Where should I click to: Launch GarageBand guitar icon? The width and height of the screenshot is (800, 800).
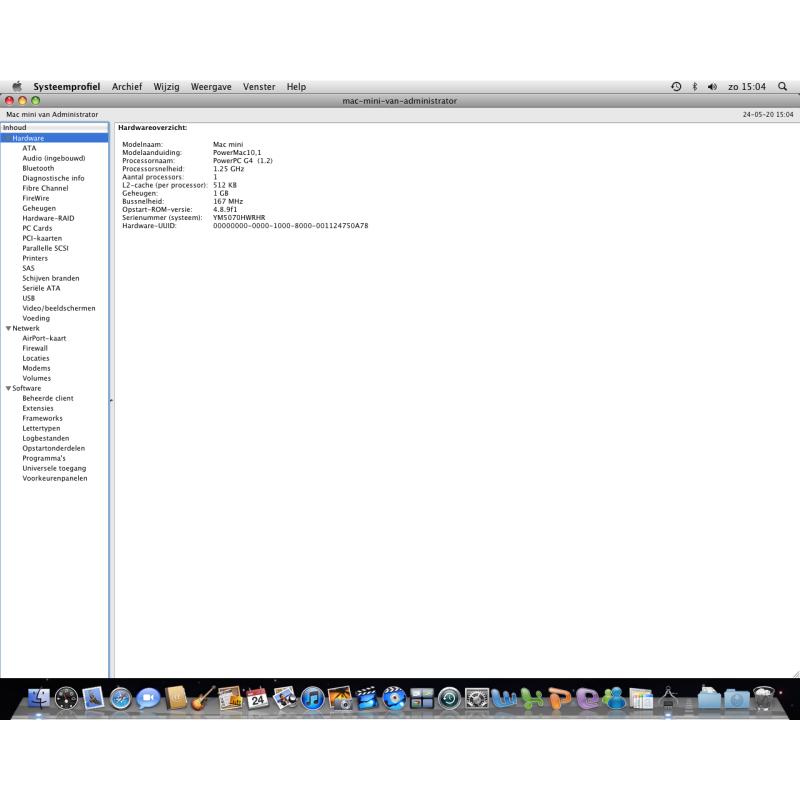click(203, 698)
